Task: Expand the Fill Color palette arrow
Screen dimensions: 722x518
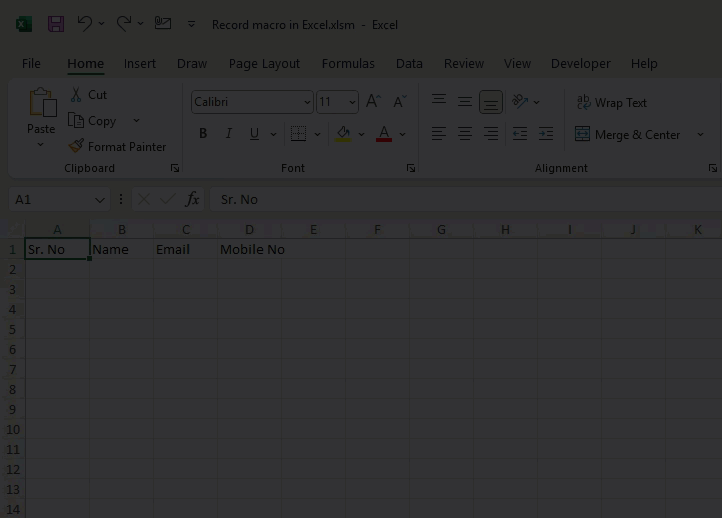Action: (361, 134)
